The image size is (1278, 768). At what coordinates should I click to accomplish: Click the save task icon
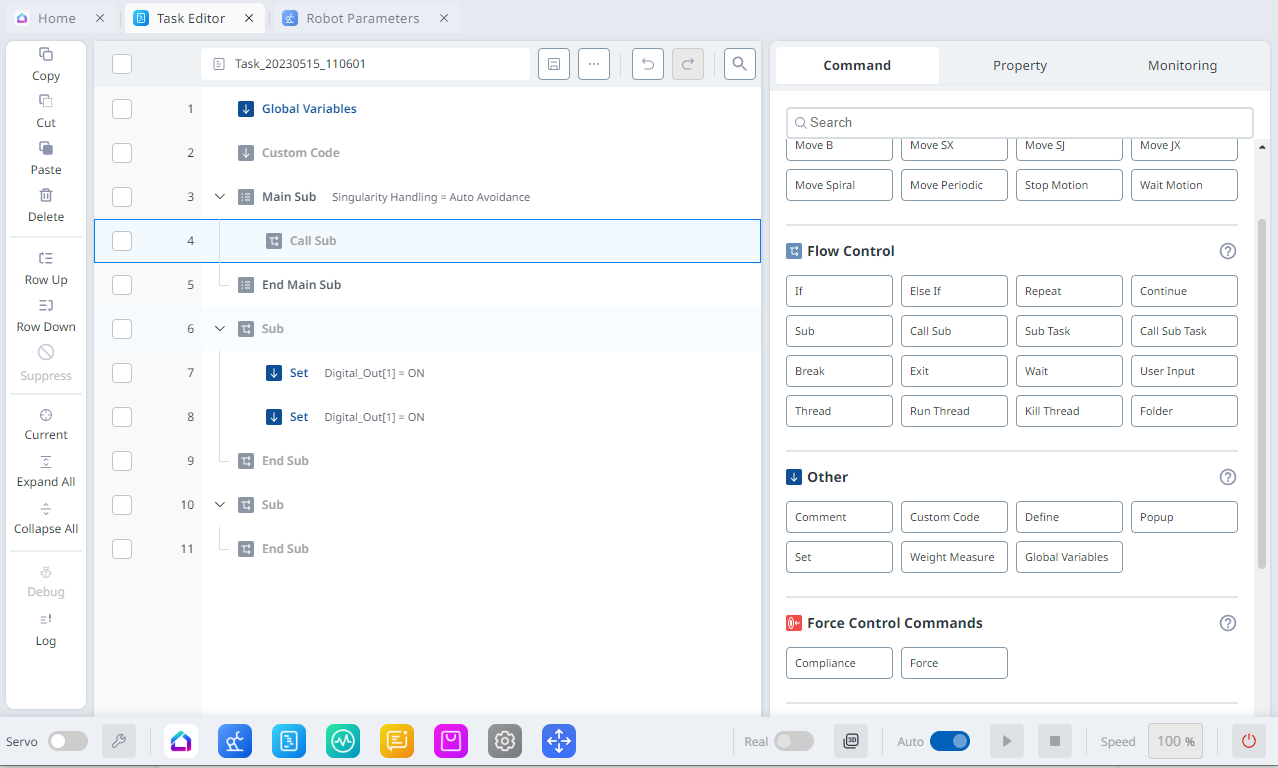(554, 64)
